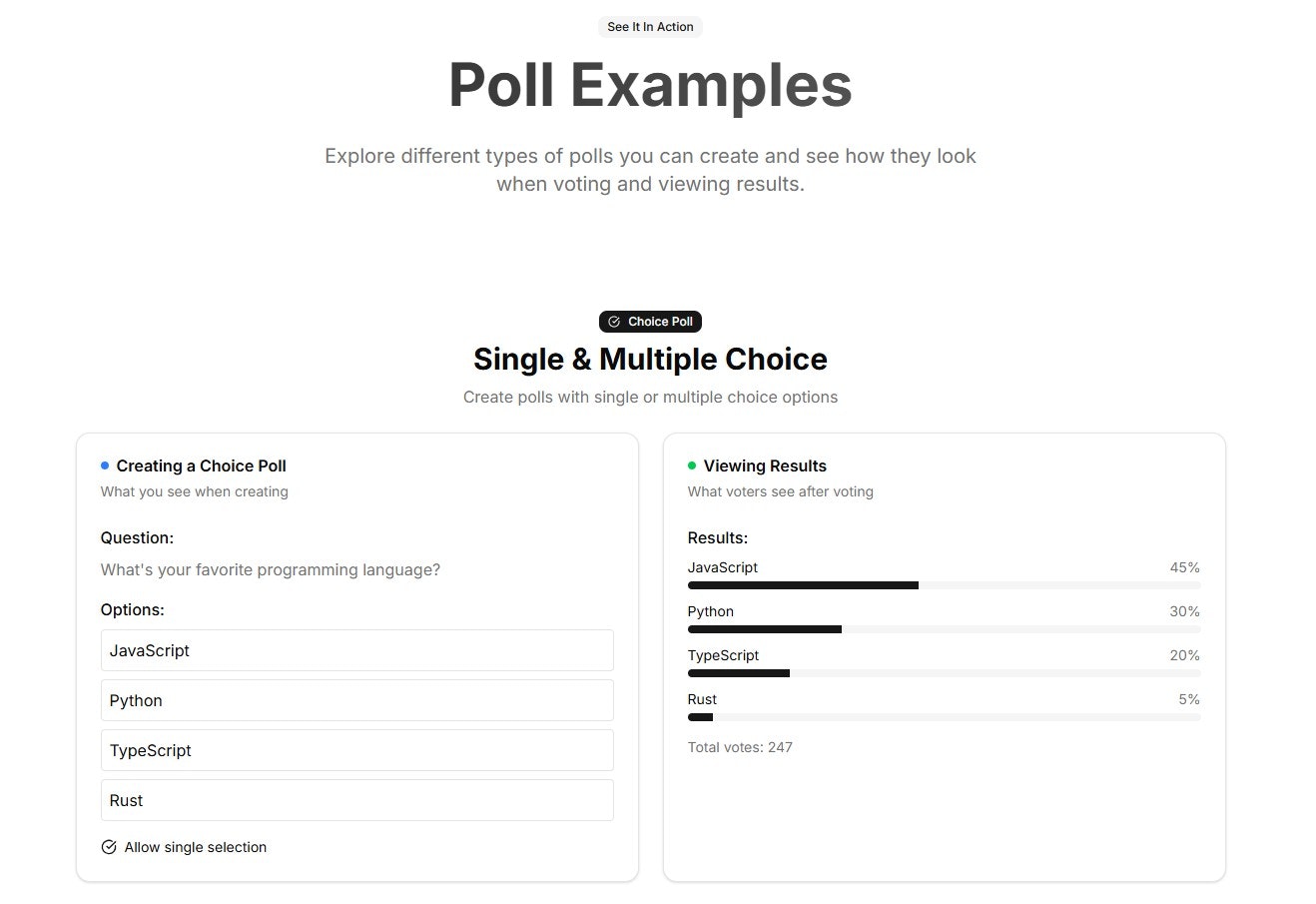The width and height of the screenshot is (1316, 904).
Task: Click the checkmark icon in the Choice Poll badge
Action: [x=614, y=322]
